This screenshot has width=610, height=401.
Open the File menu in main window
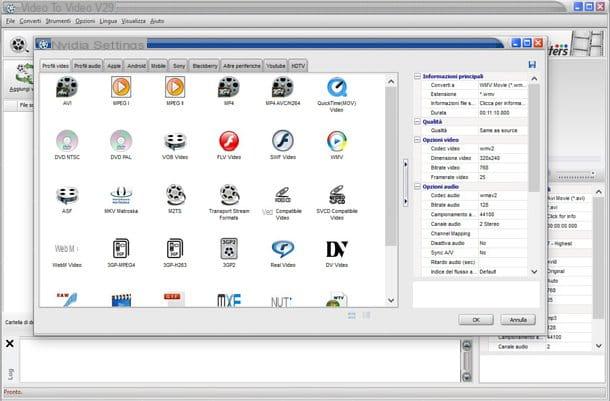pos(11,21)
